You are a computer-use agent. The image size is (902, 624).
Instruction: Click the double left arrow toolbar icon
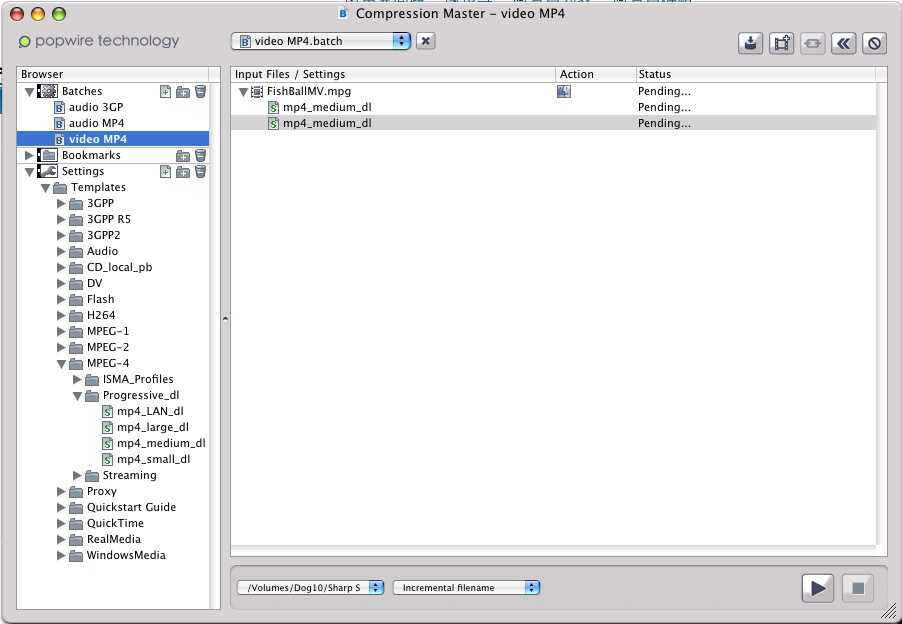click(843, 43)
